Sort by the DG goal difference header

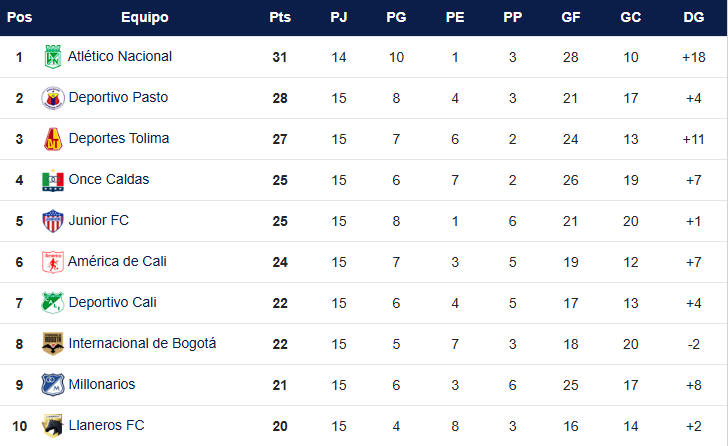[x=693, y=17]
